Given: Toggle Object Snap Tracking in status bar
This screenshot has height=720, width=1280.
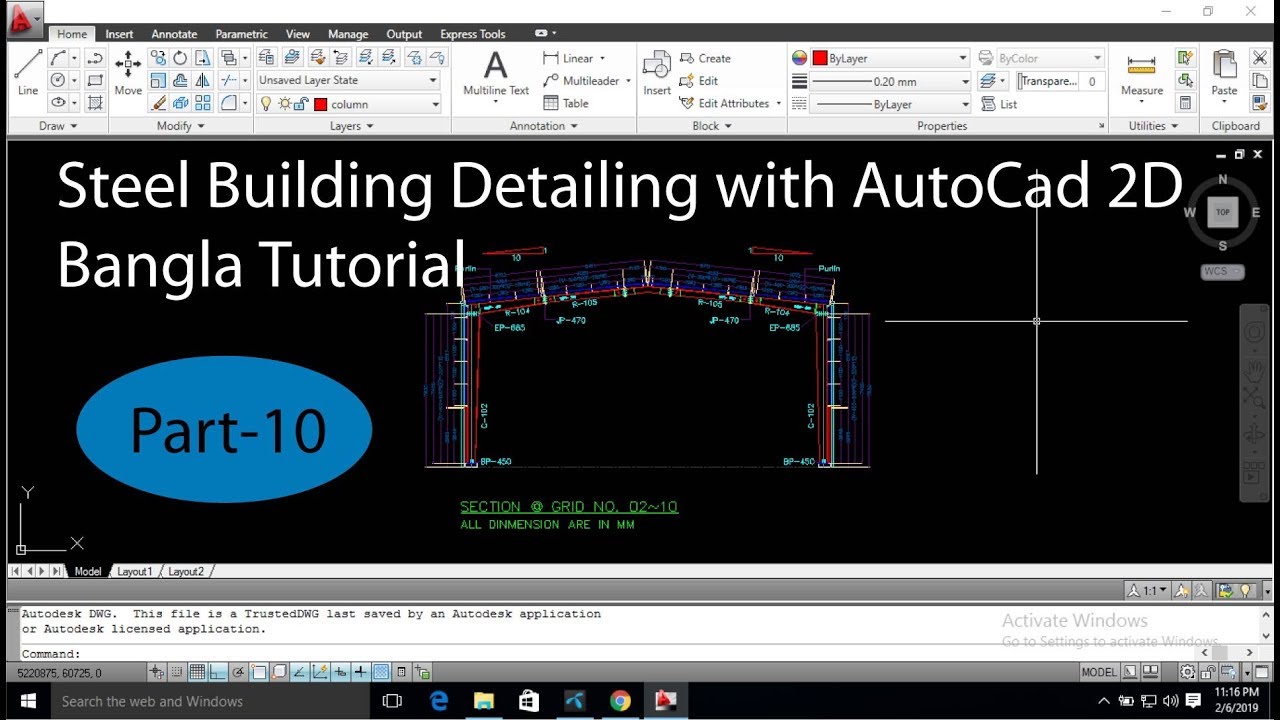Looking at the screenshot, I should 300,672.
